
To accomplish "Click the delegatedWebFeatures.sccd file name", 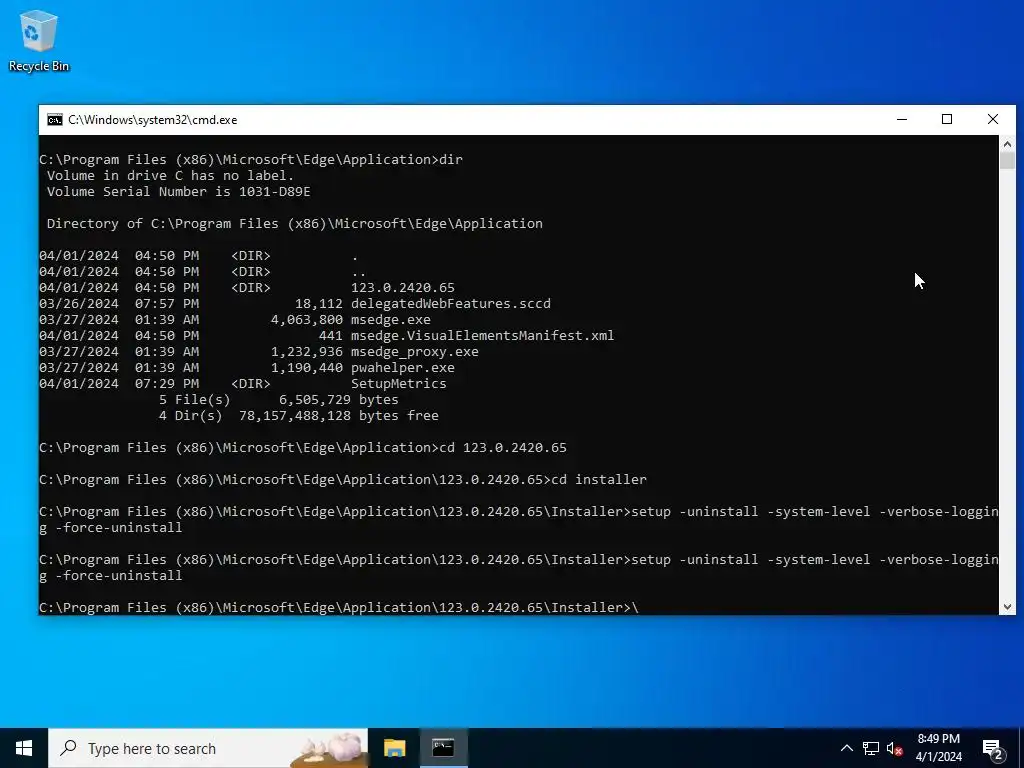I will [451, 304].
